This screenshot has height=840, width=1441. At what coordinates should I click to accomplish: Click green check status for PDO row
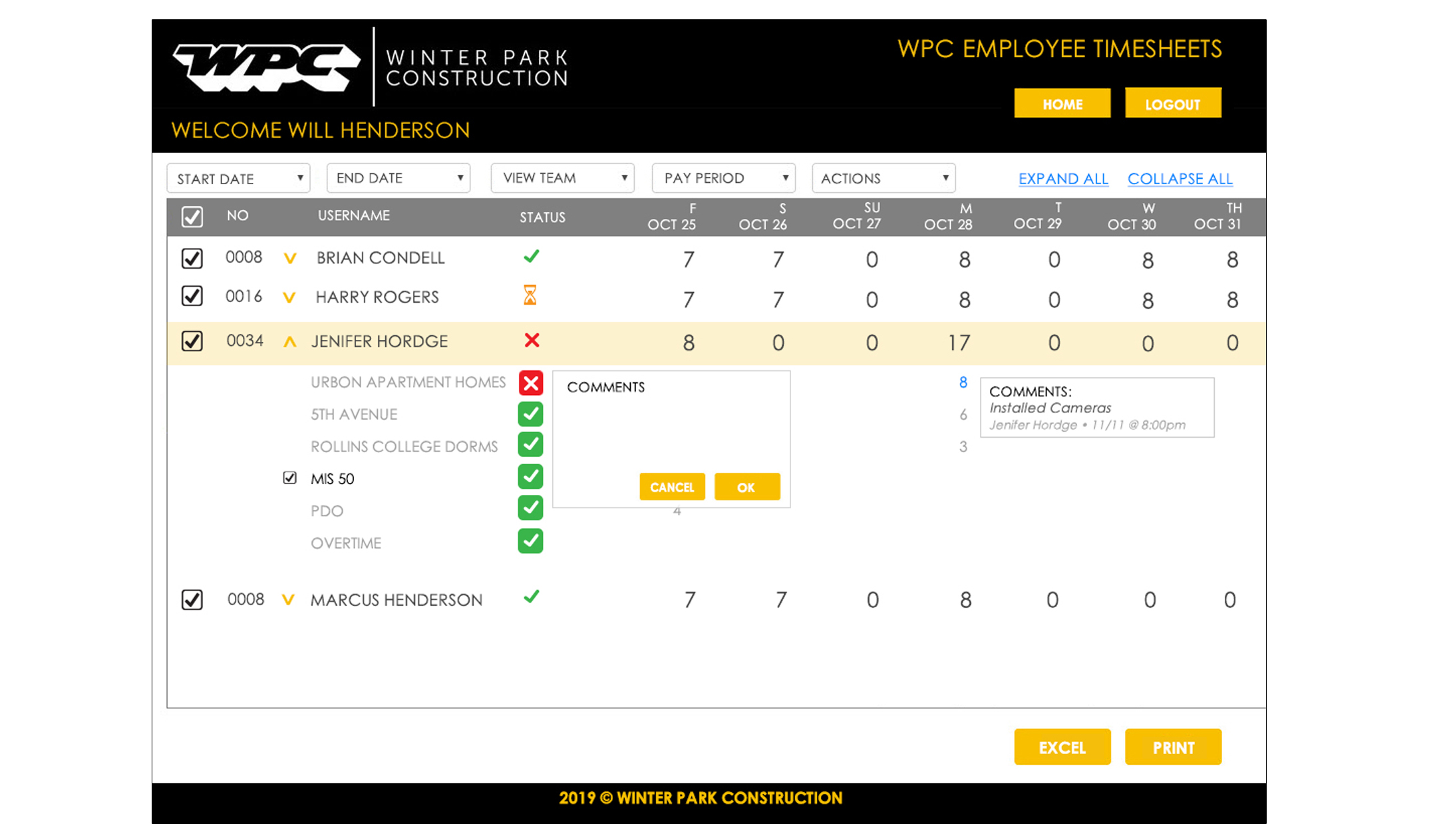click(x=530, y=509)
